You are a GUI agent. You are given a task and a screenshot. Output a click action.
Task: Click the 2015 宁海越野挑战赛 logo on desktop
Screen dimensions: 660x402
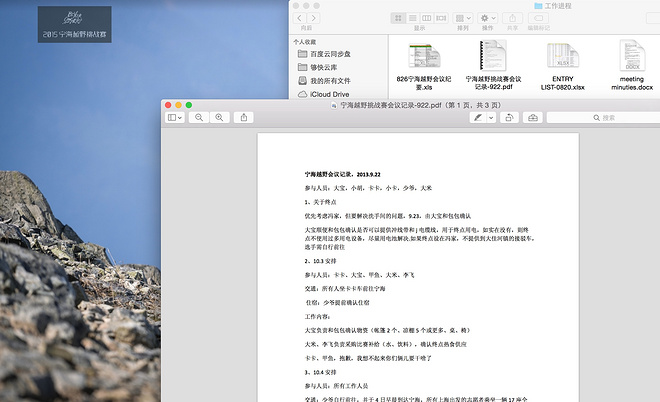point(75,24)
